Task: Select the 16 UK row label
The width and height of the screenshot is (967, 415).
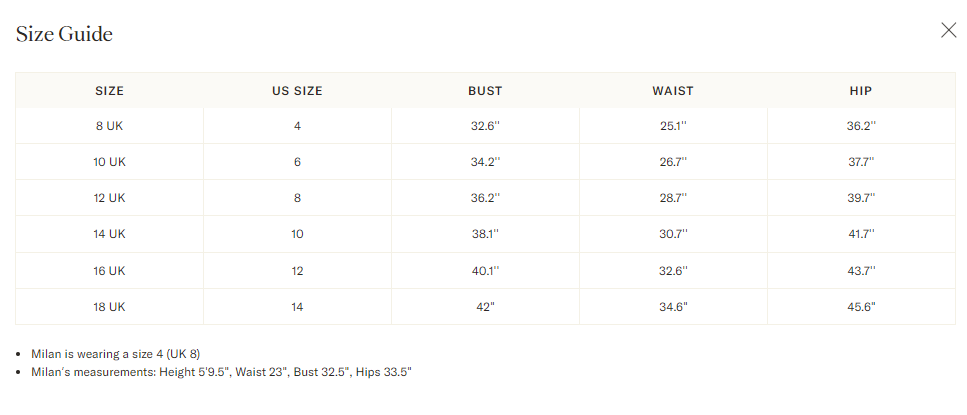Action: [x=109, y=271]
